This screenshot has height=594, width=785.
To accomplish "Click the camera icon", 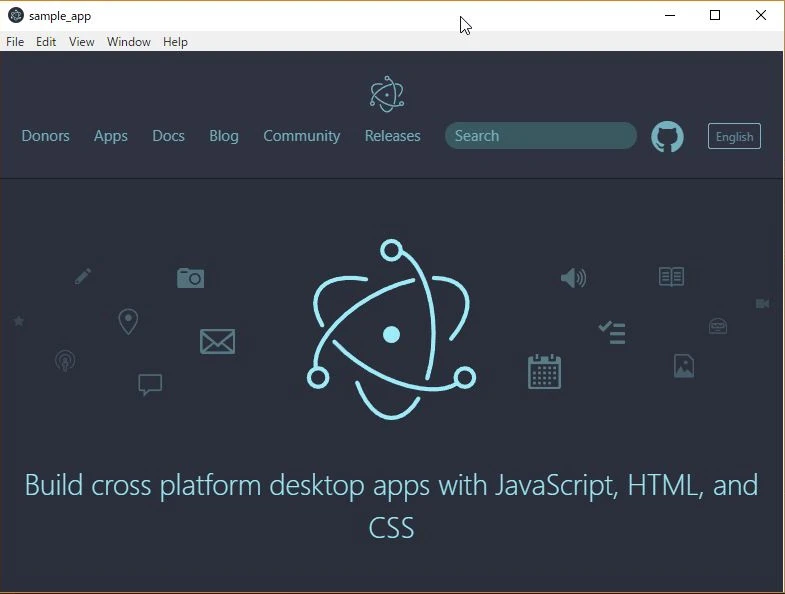I will coord(190,278).
